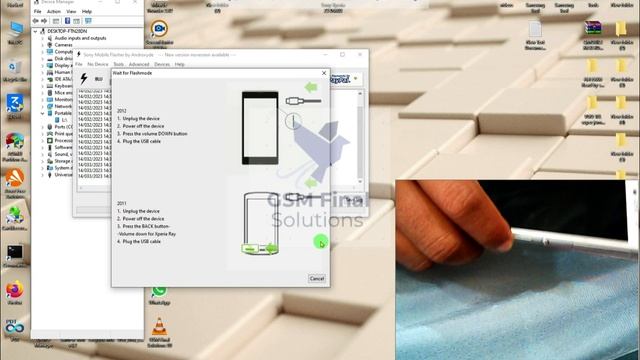The height and width of the screenshot is (360, 640).
Task: Select the Mice category icon in tree
Action: pyautogui.click(x=50, y=93)
